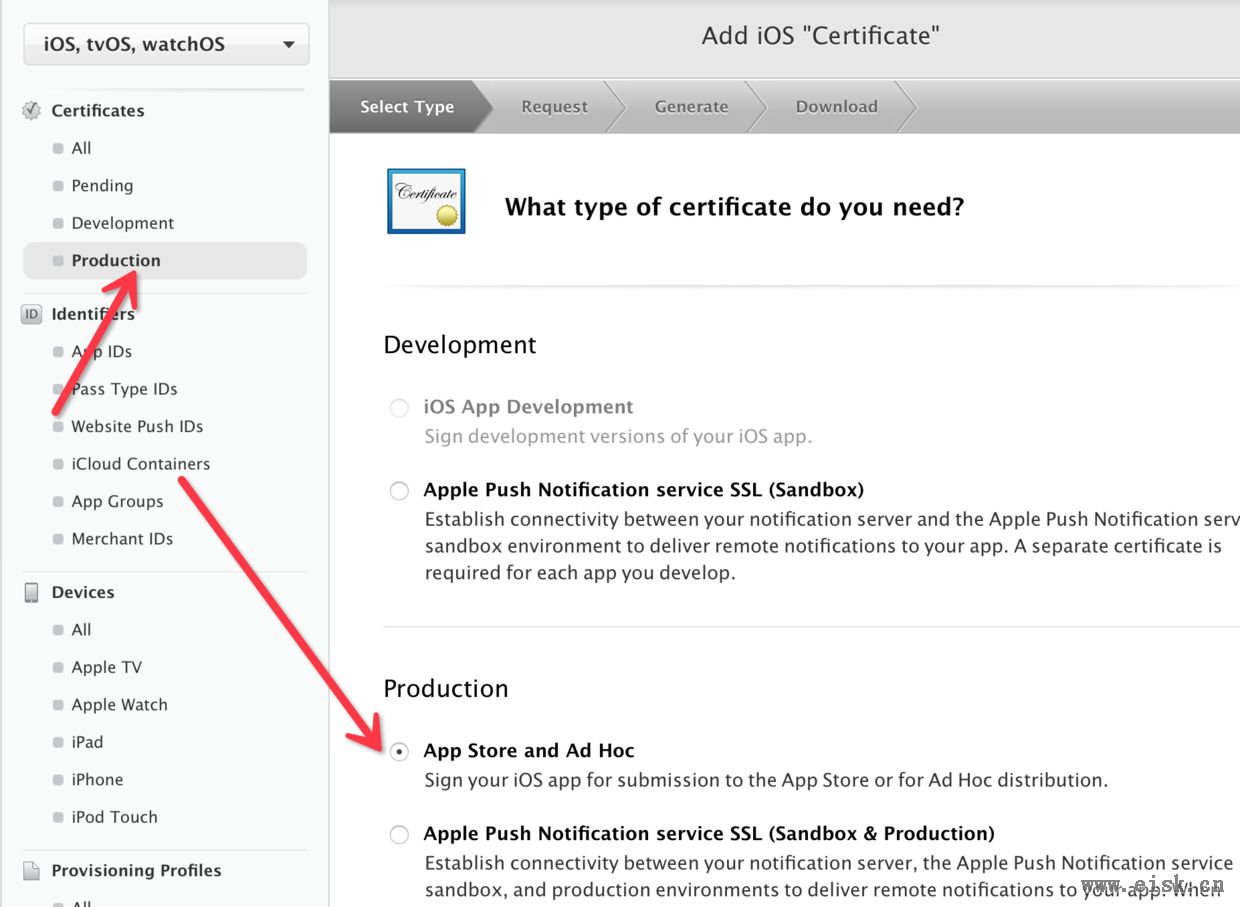This screenshot has height=907, width=1240.
Task: Click the Provisioning Profiles document icon
Action: click(32, 870)
